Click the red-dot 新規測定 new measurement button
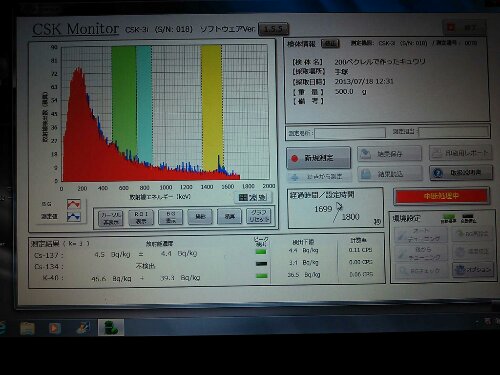Viewport: 500px width, 375px height. [318, 158]
